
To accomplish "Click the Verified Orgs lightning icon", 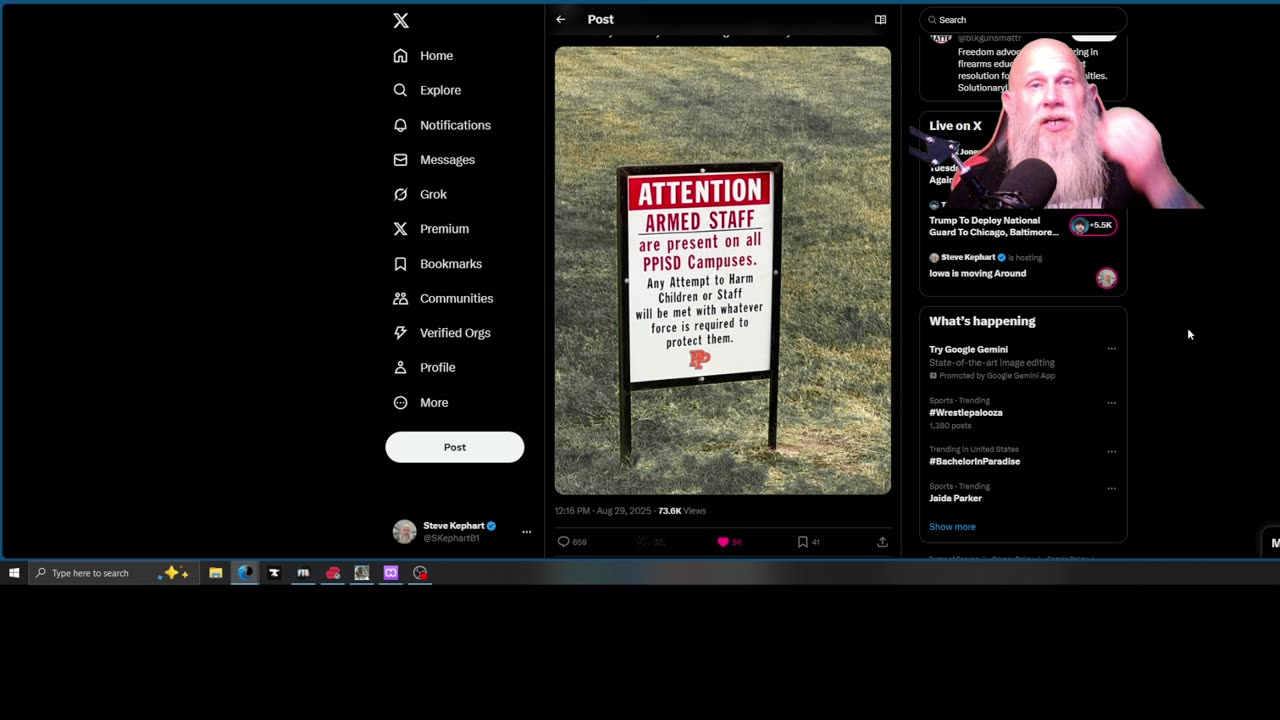I will click(x=400, y=333).
